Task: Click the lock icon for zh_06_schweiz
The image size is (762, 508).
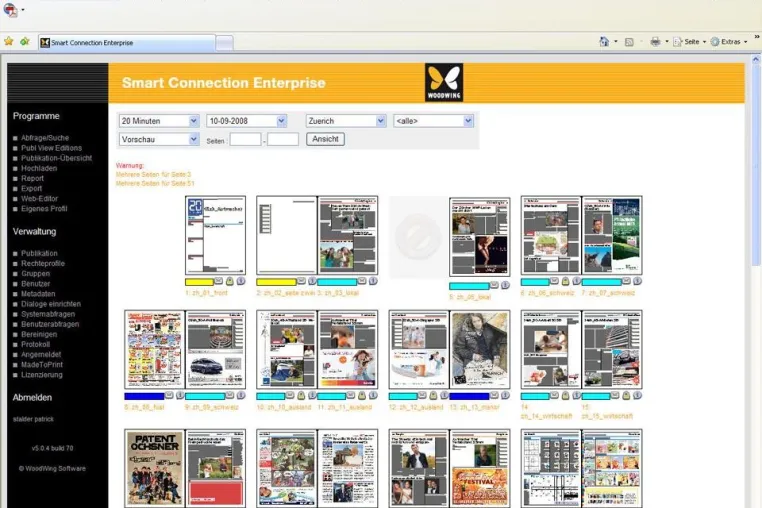Action: coord(565,281)
